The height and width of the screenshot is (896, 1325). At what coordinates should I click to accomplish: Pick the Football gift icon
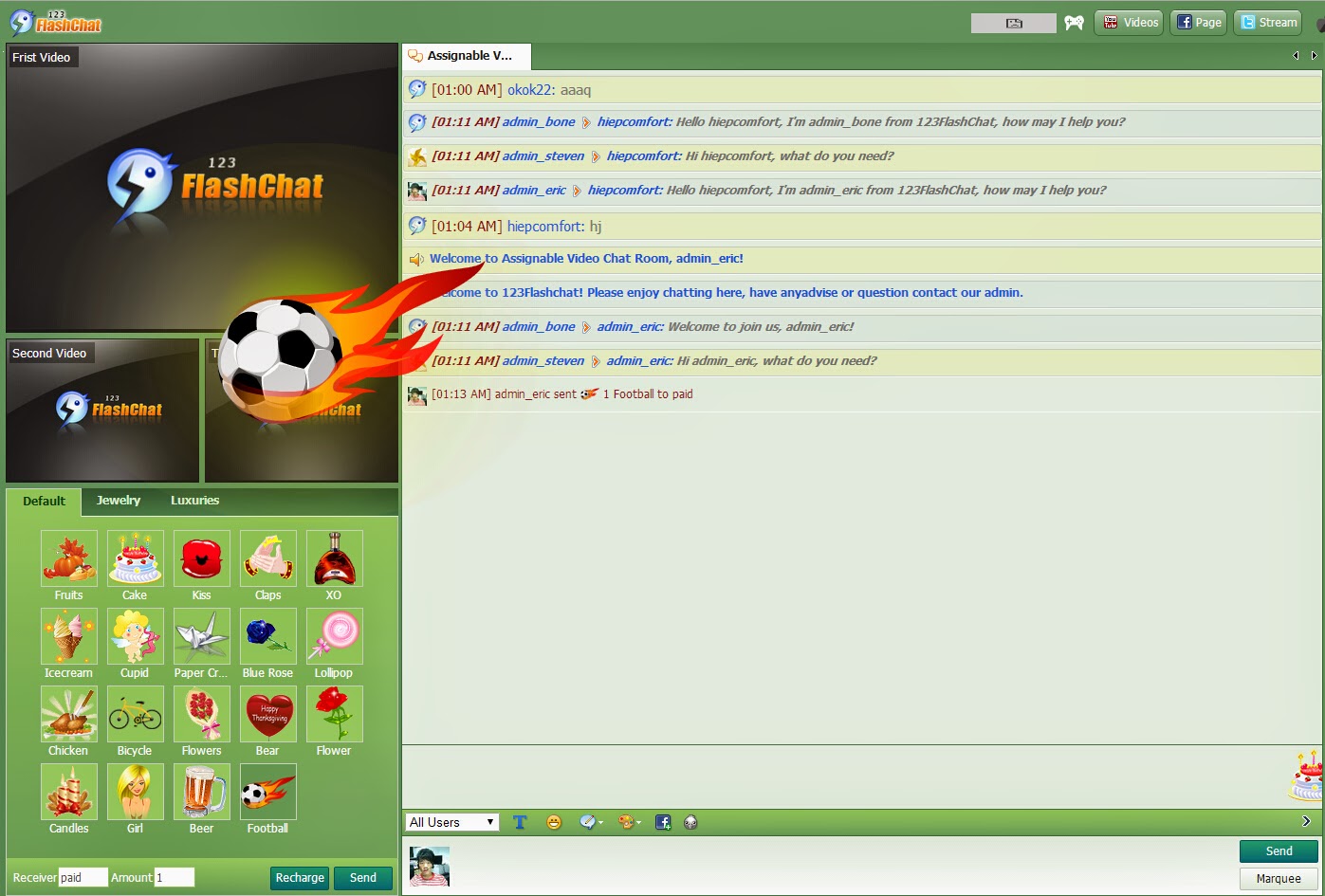(x=267, y=792)
